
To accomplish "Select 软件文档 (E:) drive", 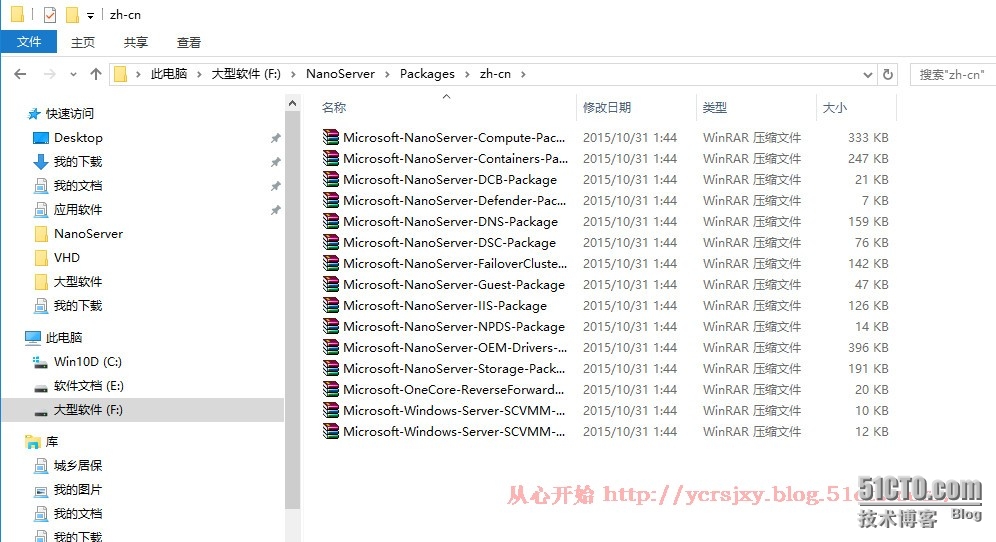I will tap(88, 386).
